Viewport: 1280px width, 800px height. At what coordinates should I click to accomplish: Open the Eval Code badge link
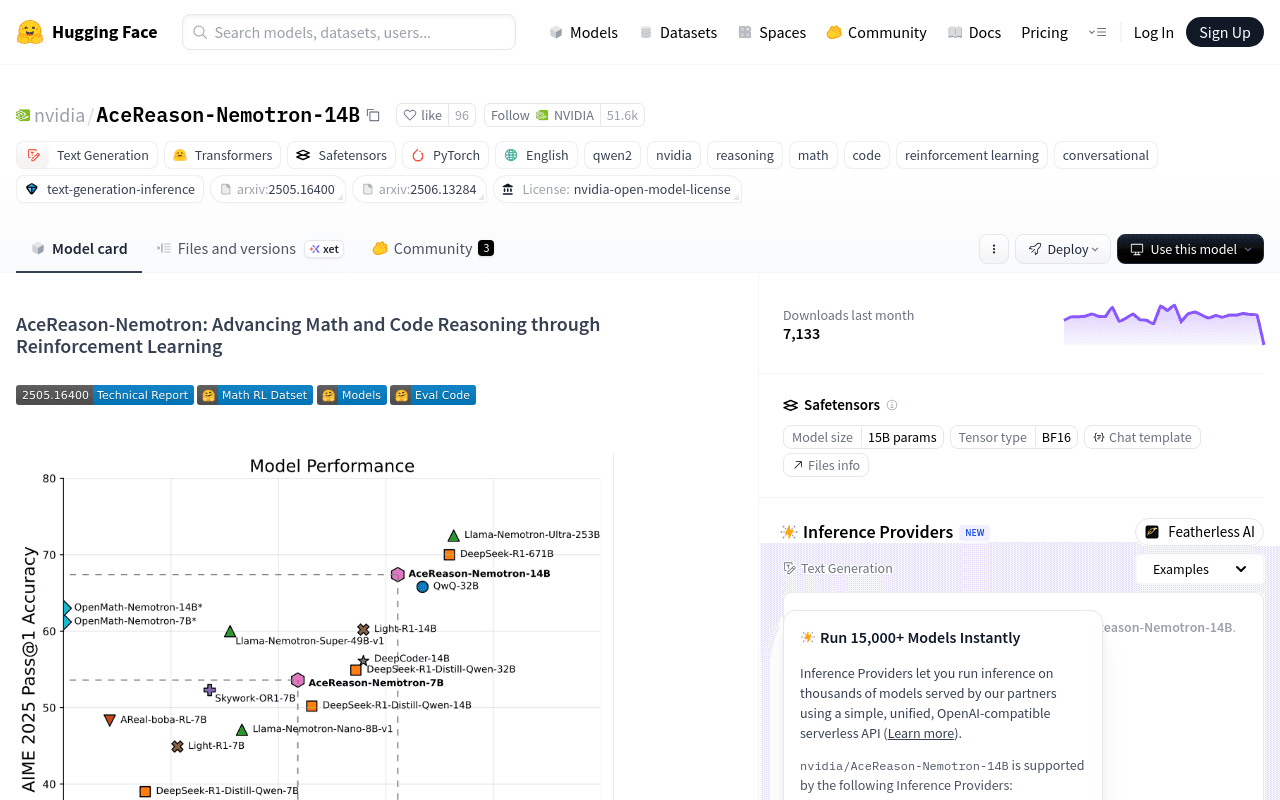pos(433,395)
